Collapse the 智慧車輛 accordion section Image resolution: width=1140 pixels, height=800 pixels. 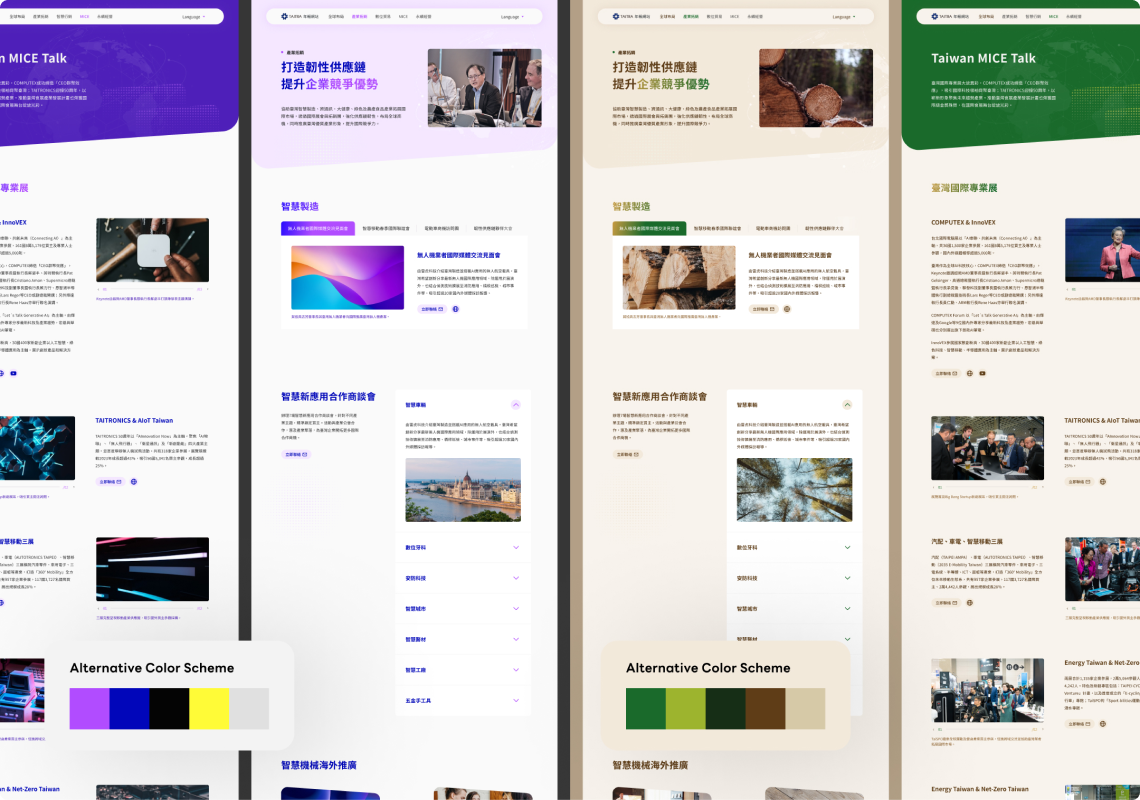[516, 404]
